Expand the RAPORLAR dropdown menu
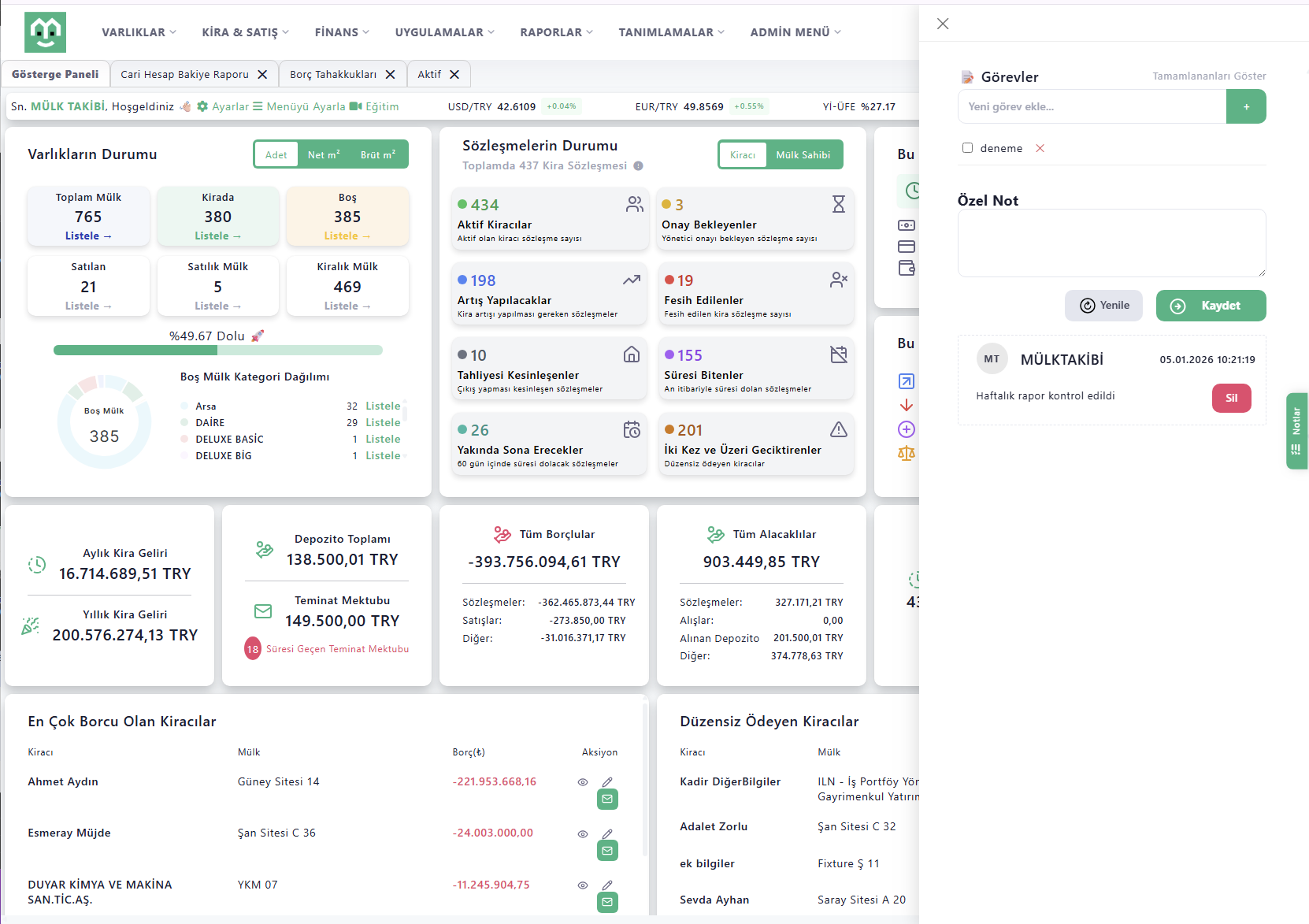Screen dimensions: 1309x924 pyautogui.click(x=556, y=32)
